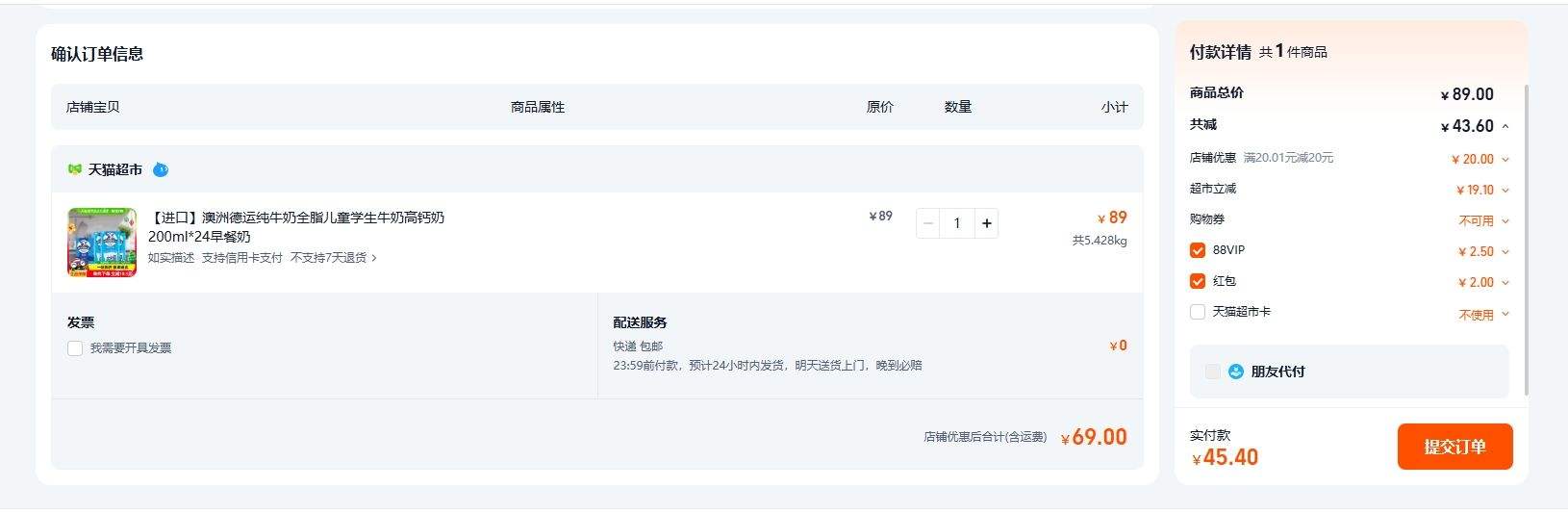Viewport: 1568px width, 513px height.
Task: Click the minus icon to decrease quantity
Action: (x=928, y=223)
